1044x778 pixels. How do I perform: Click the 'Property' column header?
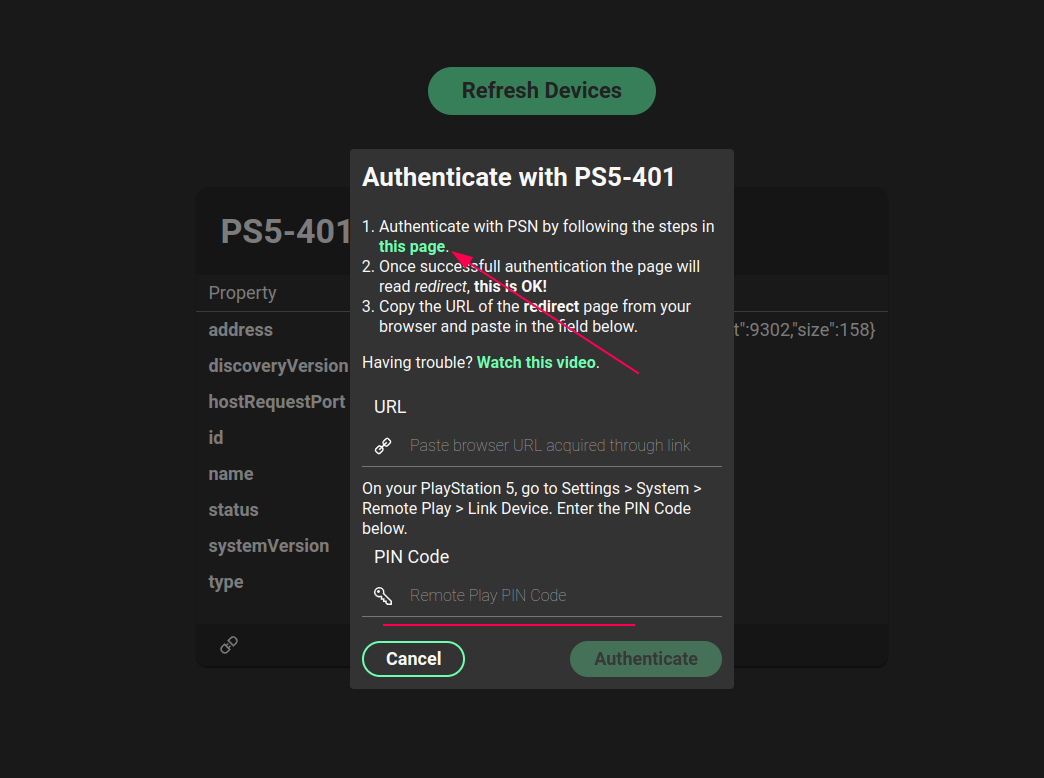(x=242, y=293)
